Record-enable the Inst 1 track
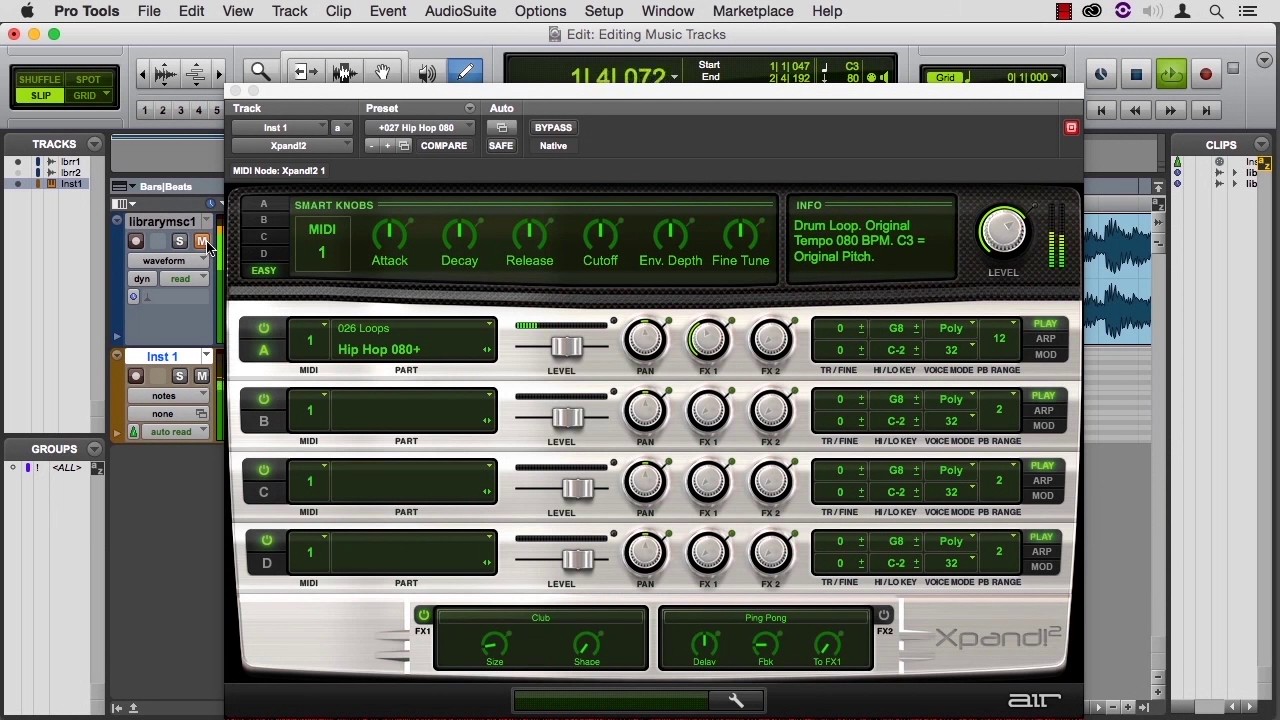This screenshot has height=720, width=1280. (x=136, y=376)
